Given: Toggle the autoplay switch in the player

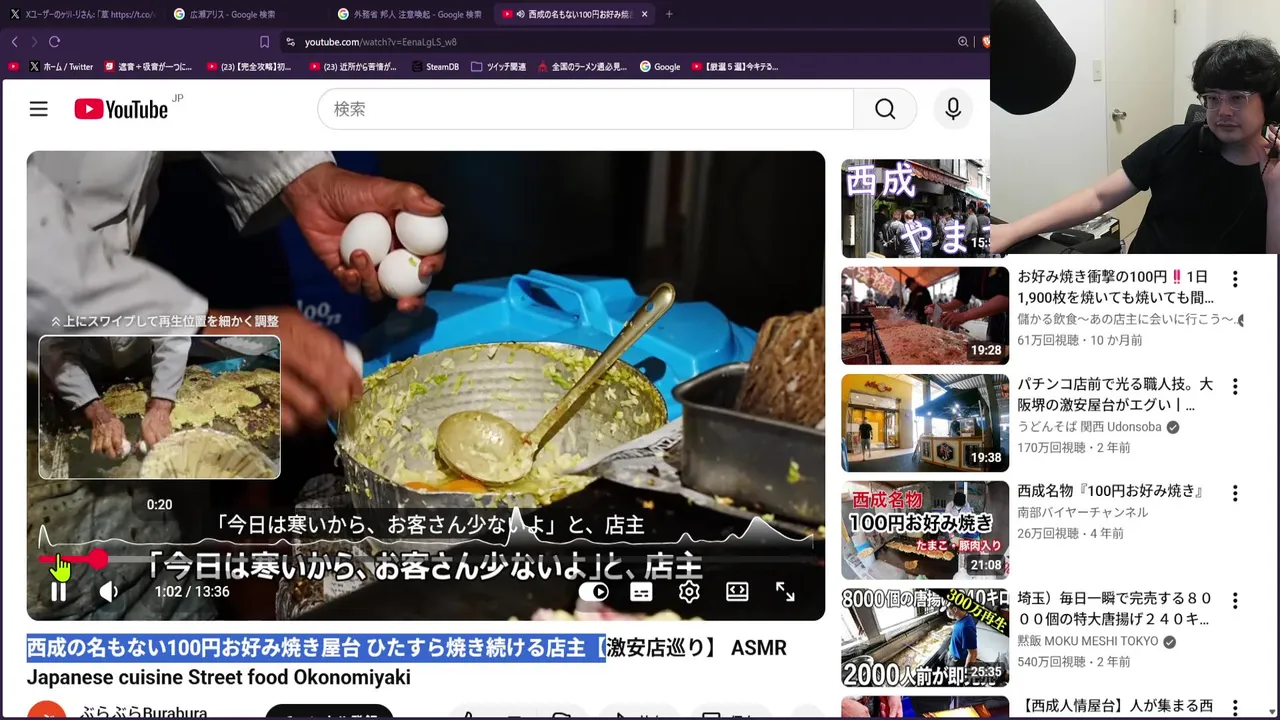Looking at the screenshot, I should [x=594, y=592].
